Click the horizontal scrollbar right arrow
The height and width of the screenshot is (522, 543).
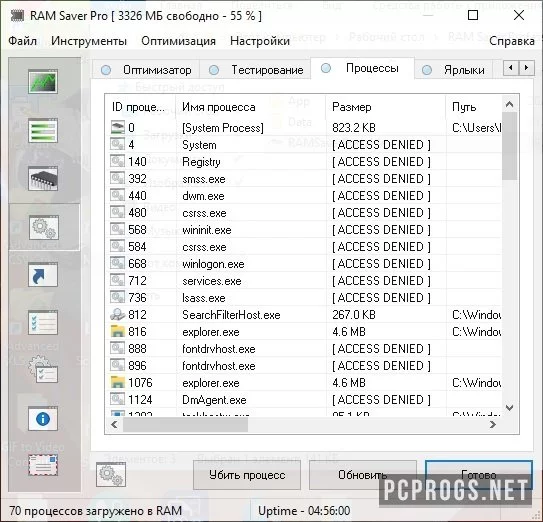[492, 424]
